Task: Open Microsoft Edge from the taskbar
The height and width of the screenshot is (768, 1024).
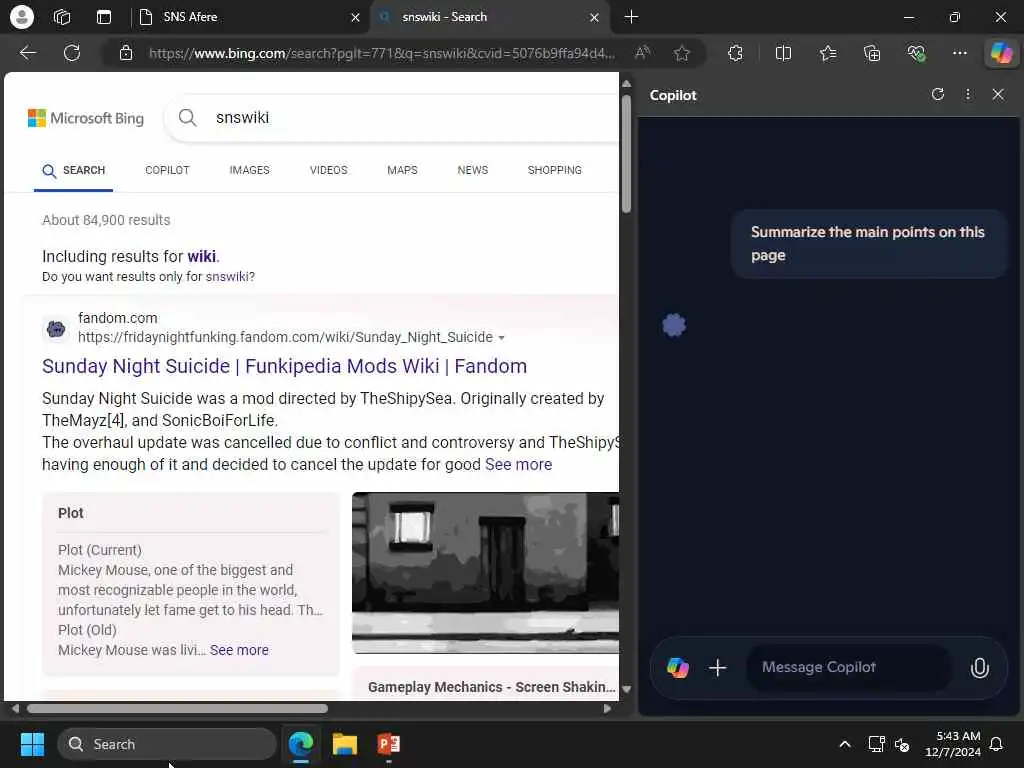Action: pos(301,744)
